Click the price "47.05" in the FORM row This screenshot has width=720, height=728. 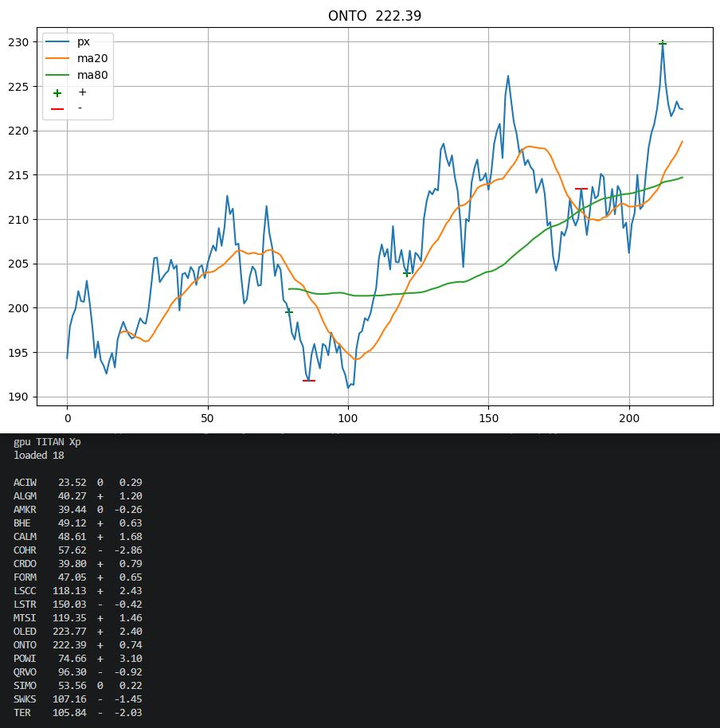72,577
